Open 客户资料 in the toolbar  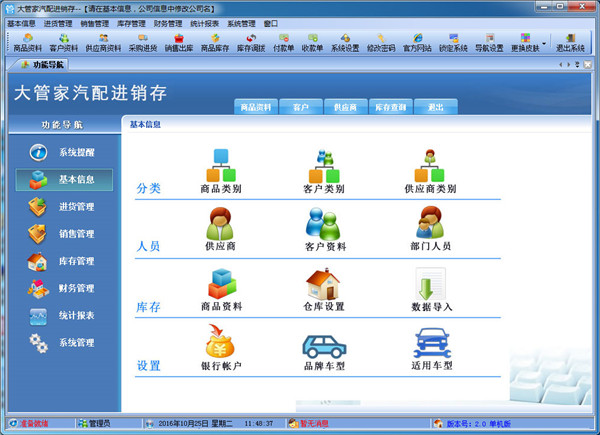tap(64, 42)
